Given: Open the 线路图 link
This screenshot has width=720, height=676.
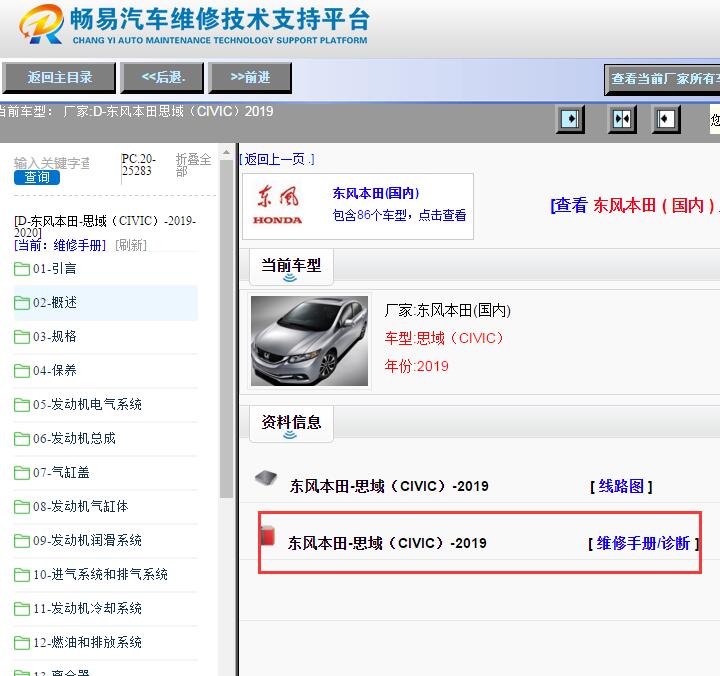Looking at the screenshot, I should click(x=621, y=486).
